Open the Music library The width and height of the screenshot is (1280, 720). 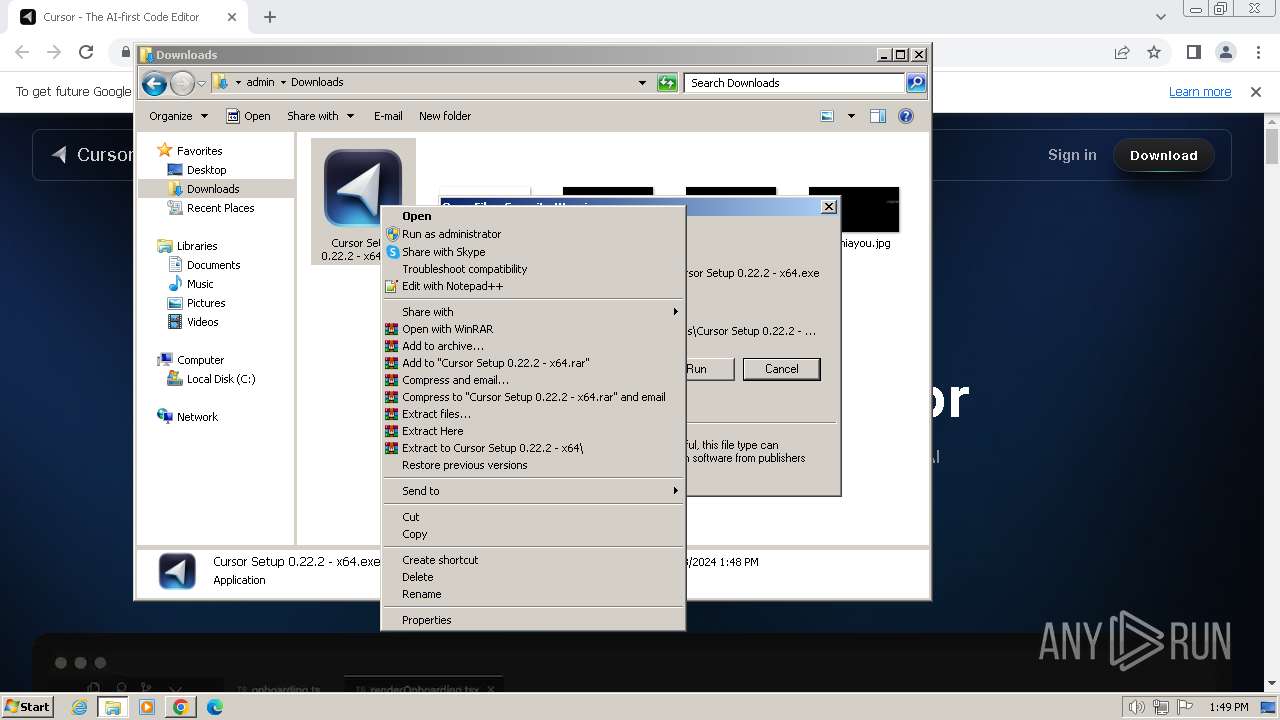pyautogui.click(x=200, y=284)
